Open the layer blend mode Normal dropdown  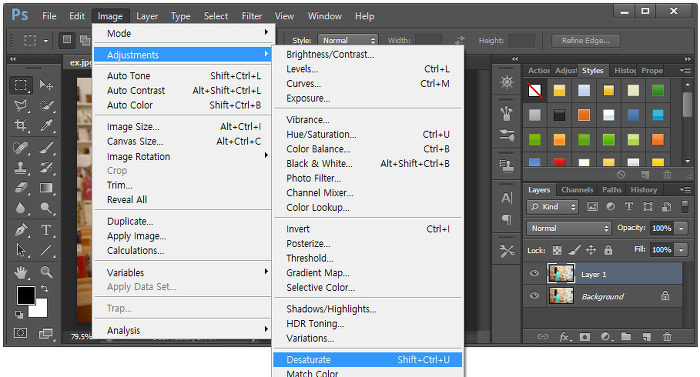click(568, 228)
